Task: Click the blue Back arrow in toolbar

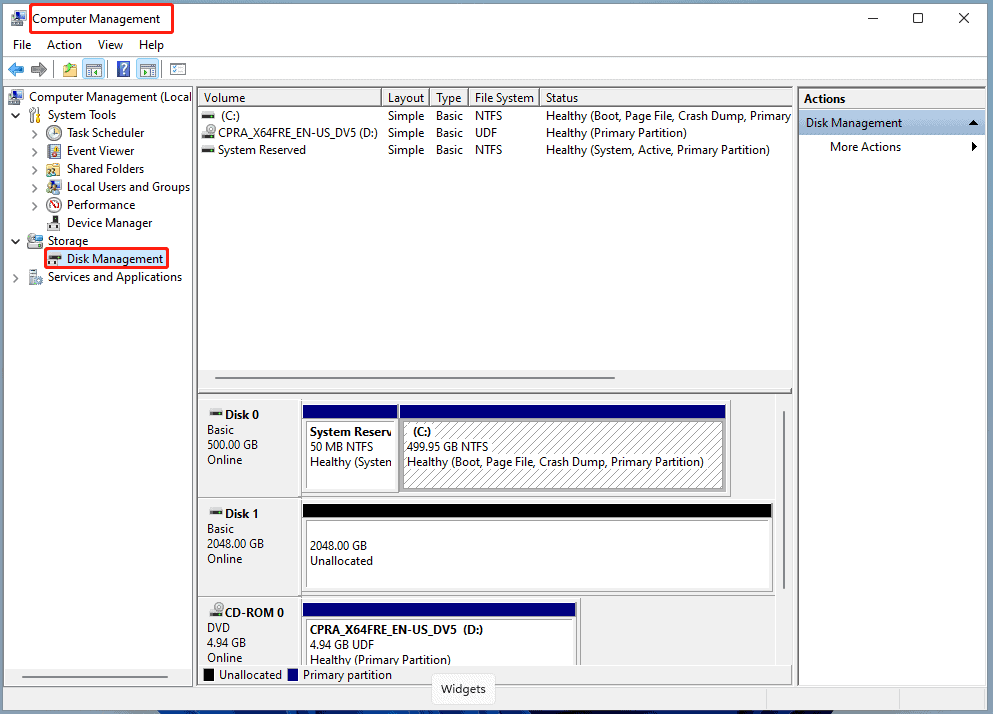Action: pos(16,69)
